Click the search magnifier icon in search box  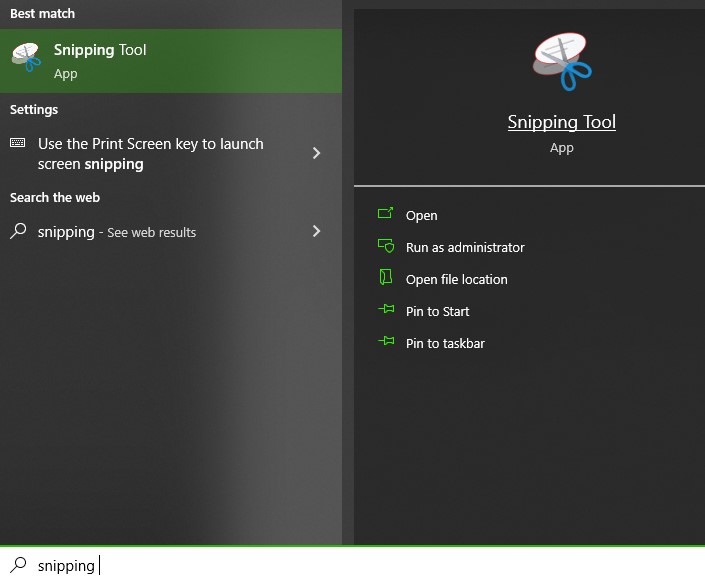[18, 565]
